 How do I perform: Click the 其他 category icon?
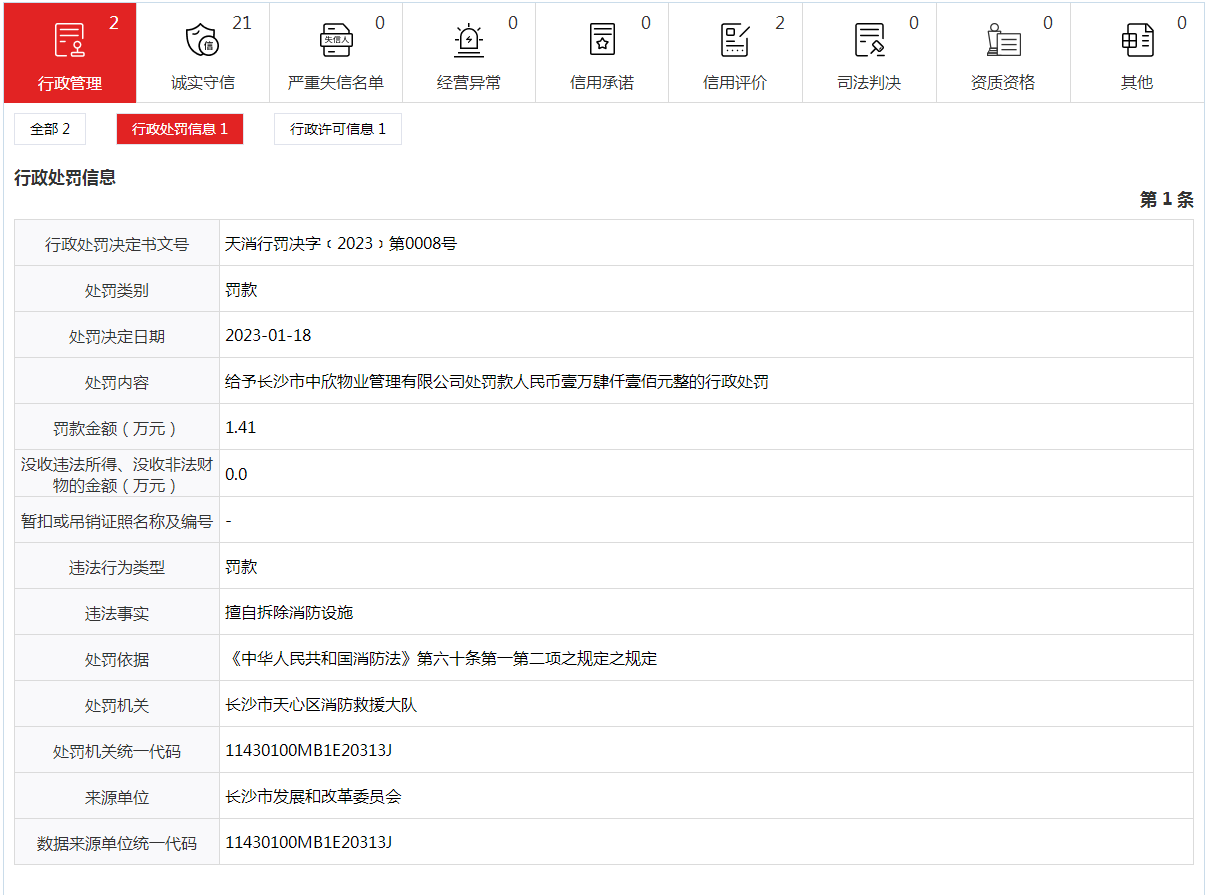tap(1136, 40)
